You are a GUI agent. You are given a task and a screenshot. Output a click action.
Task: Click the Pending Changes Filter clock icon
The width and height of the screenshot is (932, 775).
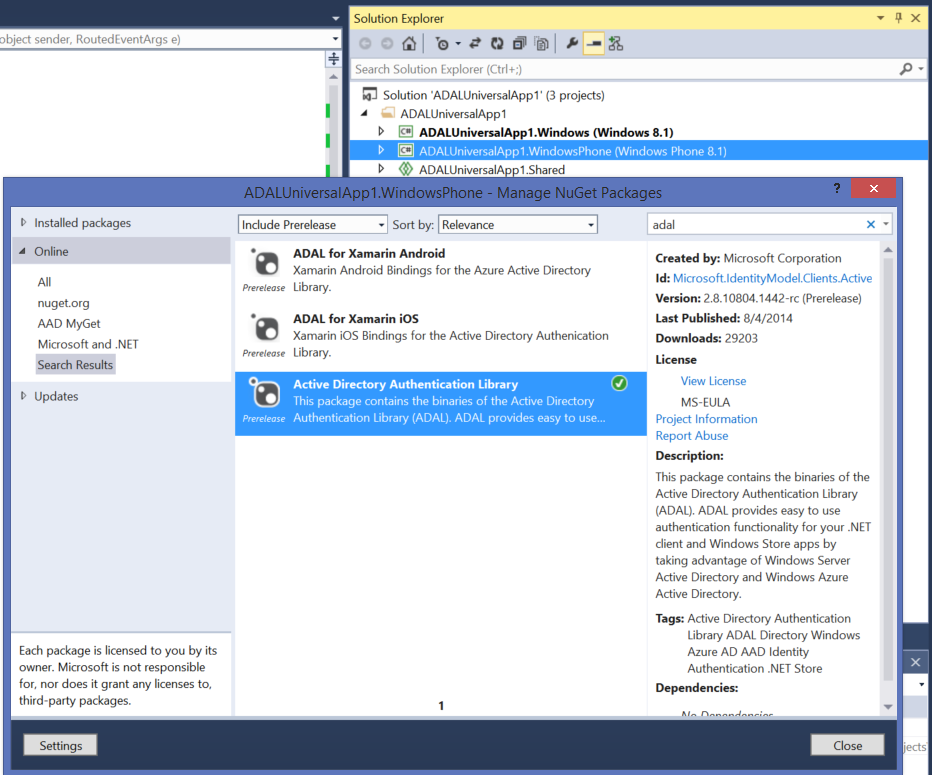tap(442, 43)
